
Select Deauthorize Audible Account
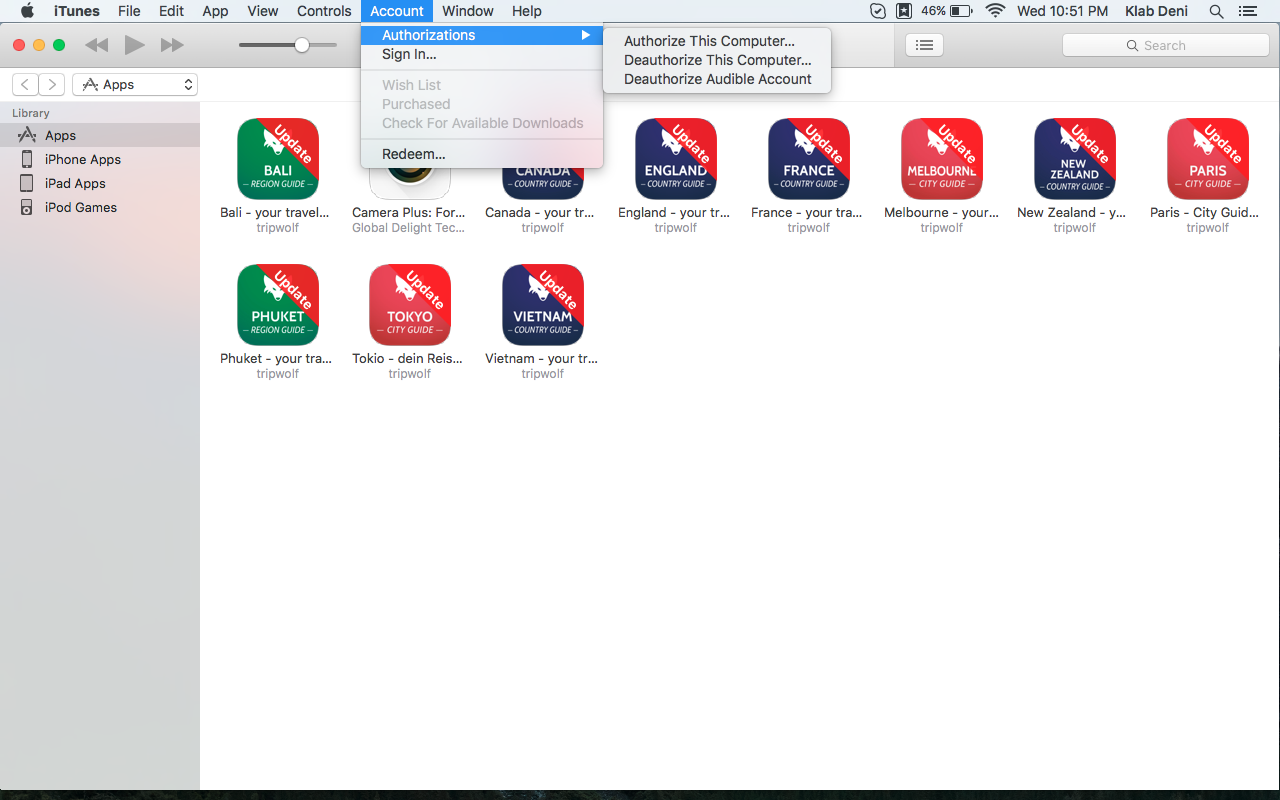(717, 79)
